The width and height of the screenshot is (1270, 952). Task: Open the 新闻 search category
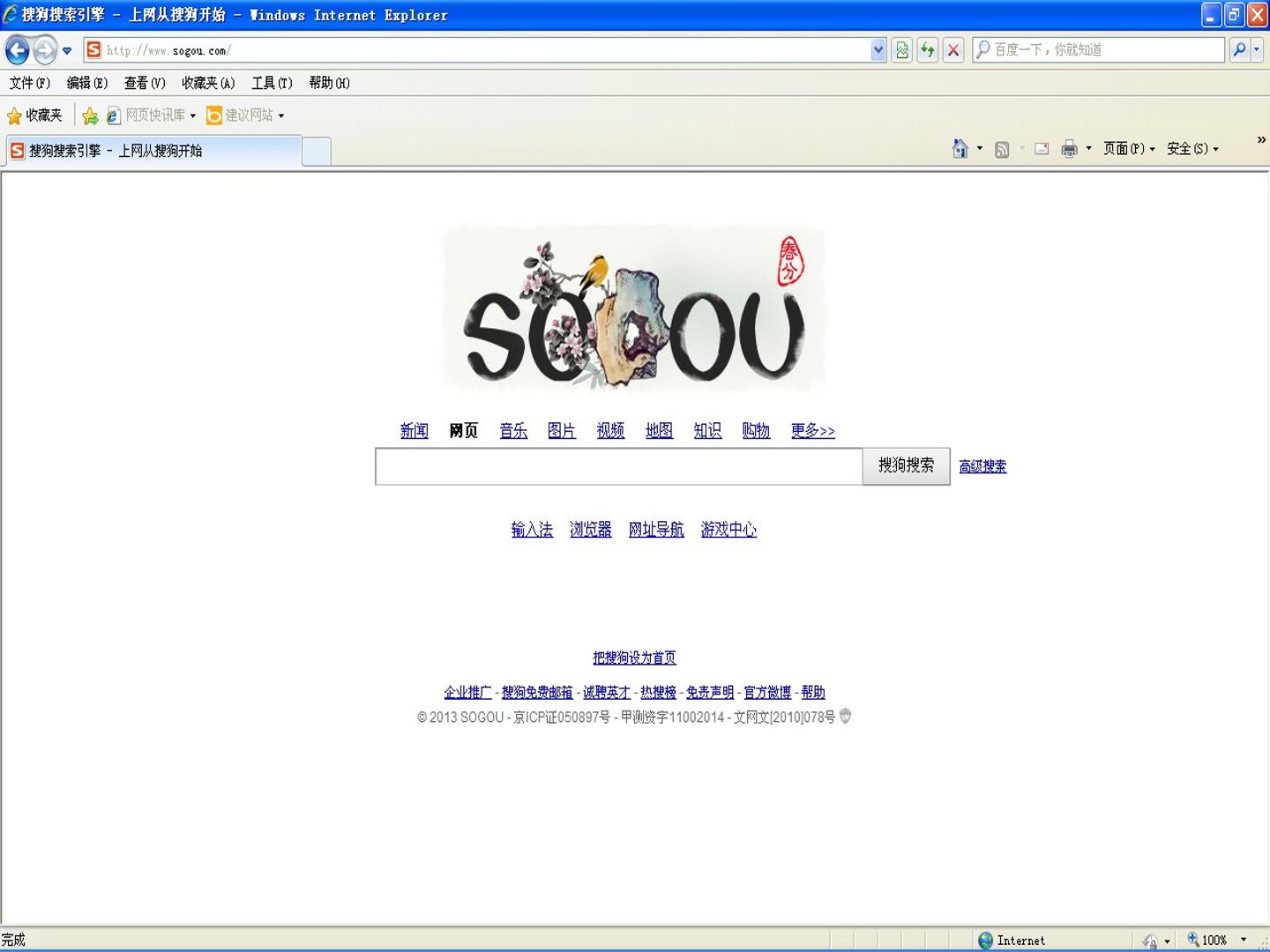pos(414,431)
